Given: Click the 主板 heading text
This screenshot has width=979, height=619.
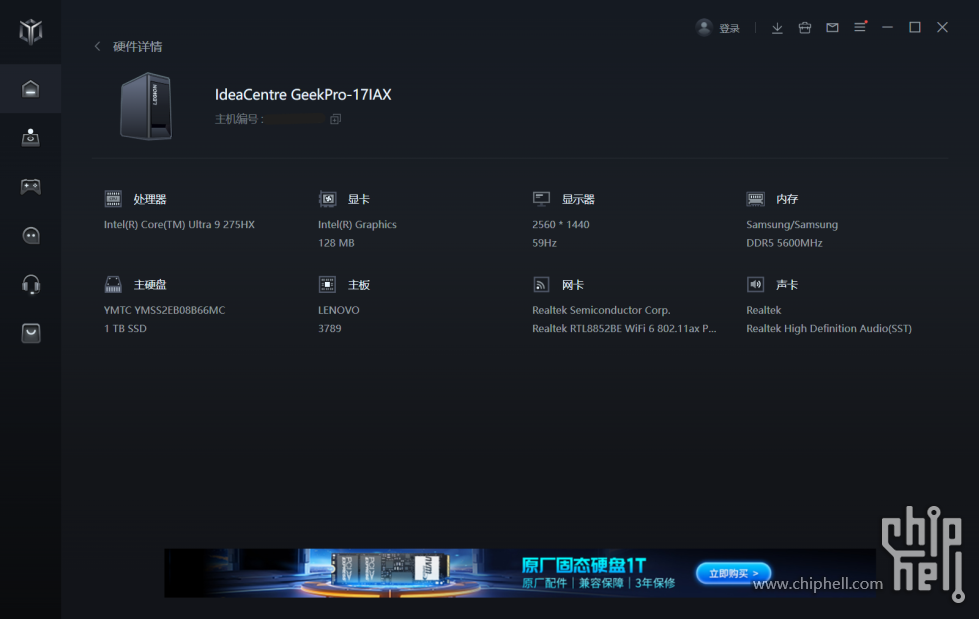Looking at the screenshot, I should [358, 285].
